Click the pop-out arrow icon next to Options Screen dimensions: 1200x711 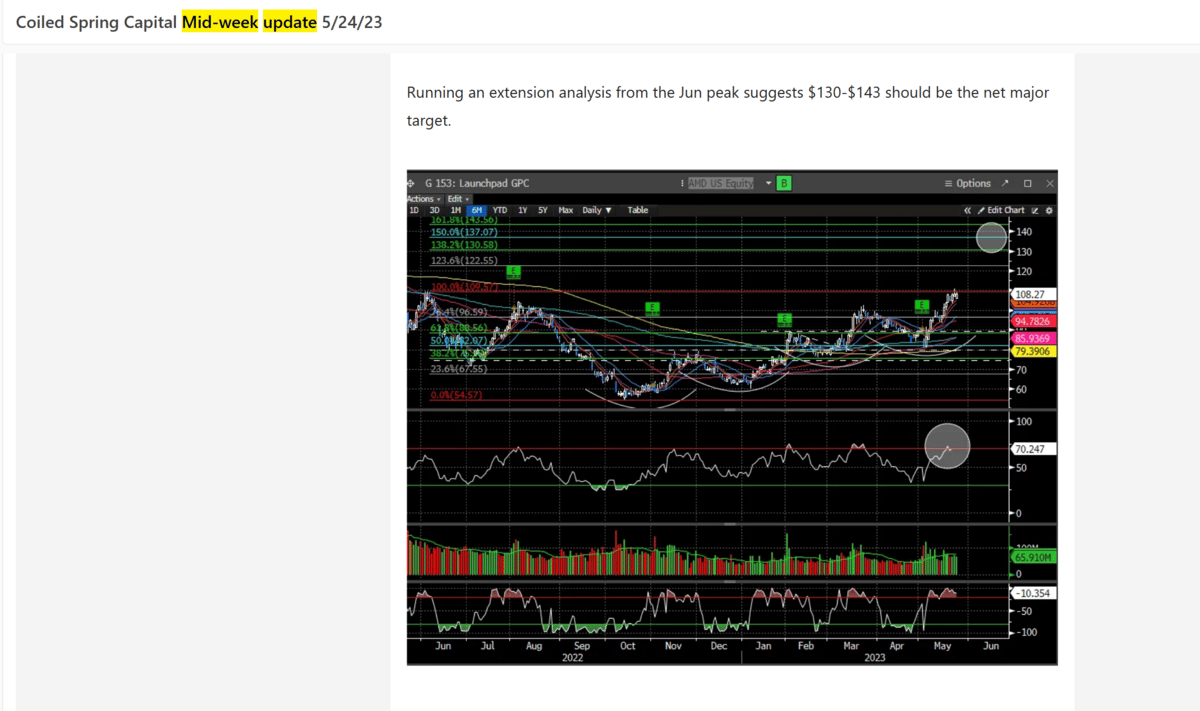(1005, 183)
